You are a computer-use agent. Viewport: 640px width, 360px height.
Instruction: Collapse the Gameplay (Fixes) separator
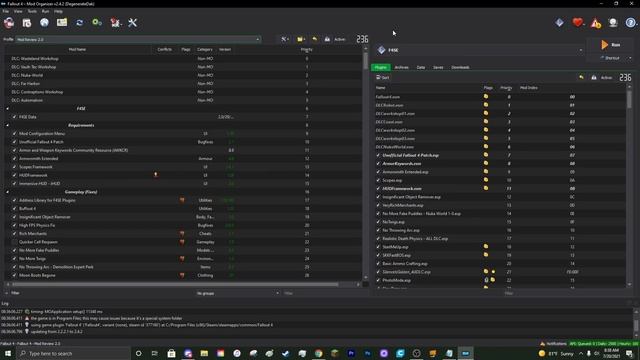(x=7, y=192)
